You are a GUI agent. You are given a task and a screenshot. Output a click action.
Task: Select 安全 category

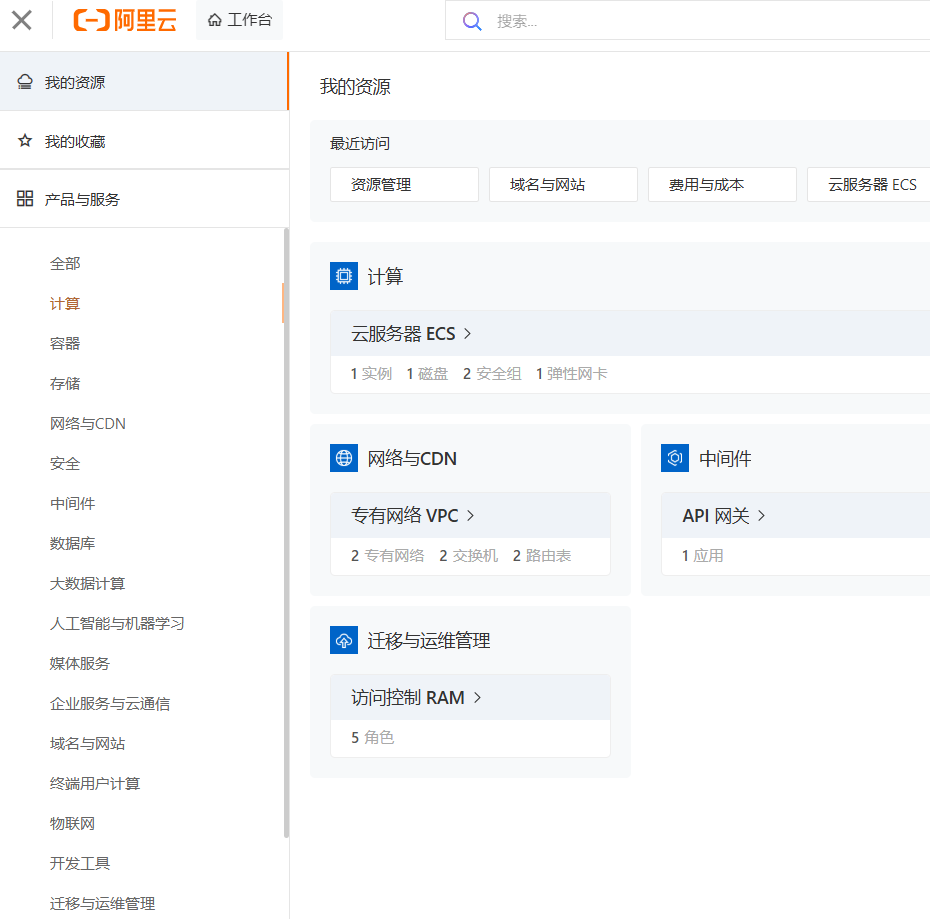[x=65, y=463]
